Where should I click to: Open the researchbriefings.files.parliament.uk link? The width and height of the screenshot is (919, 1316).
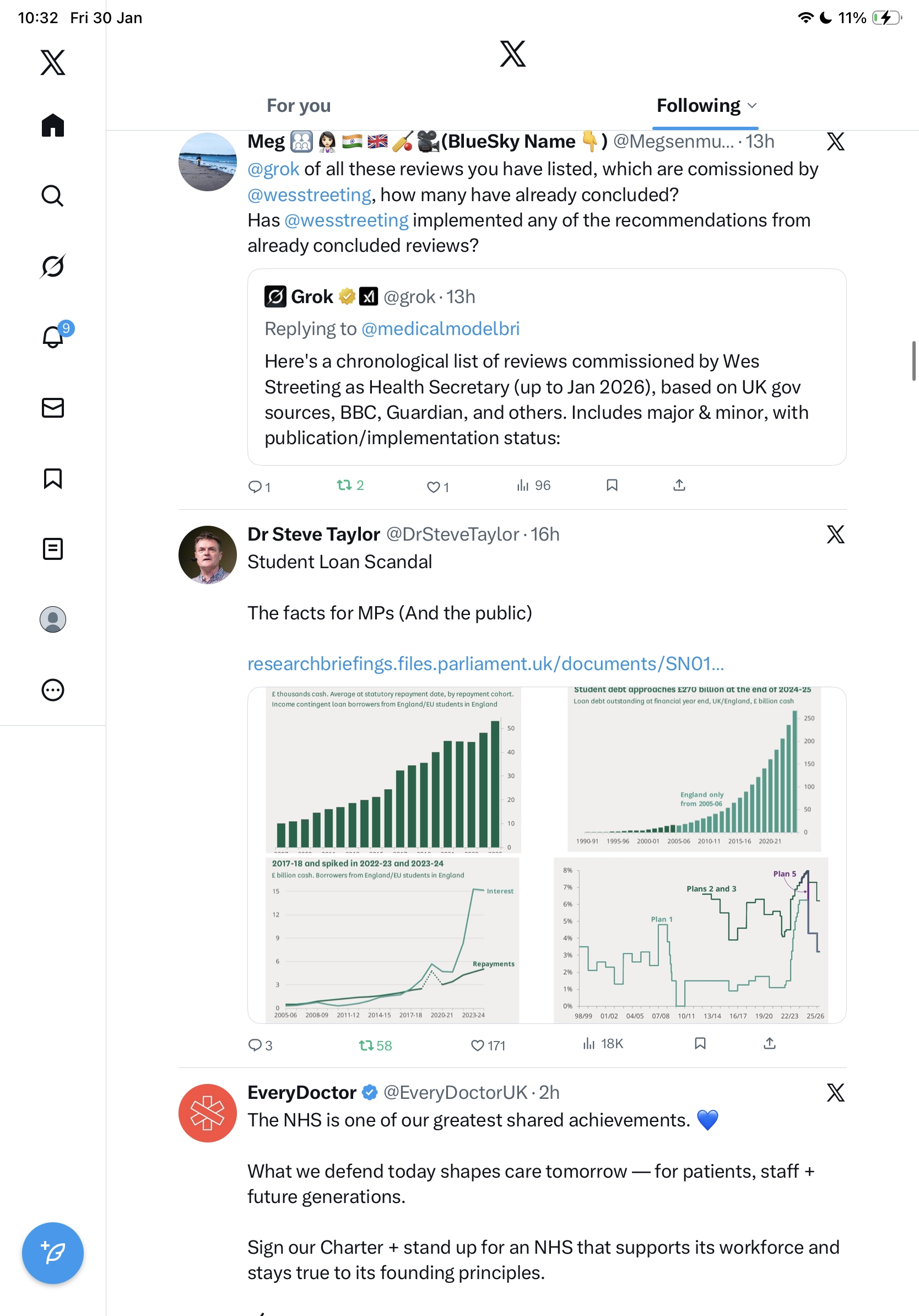[485, 664]
